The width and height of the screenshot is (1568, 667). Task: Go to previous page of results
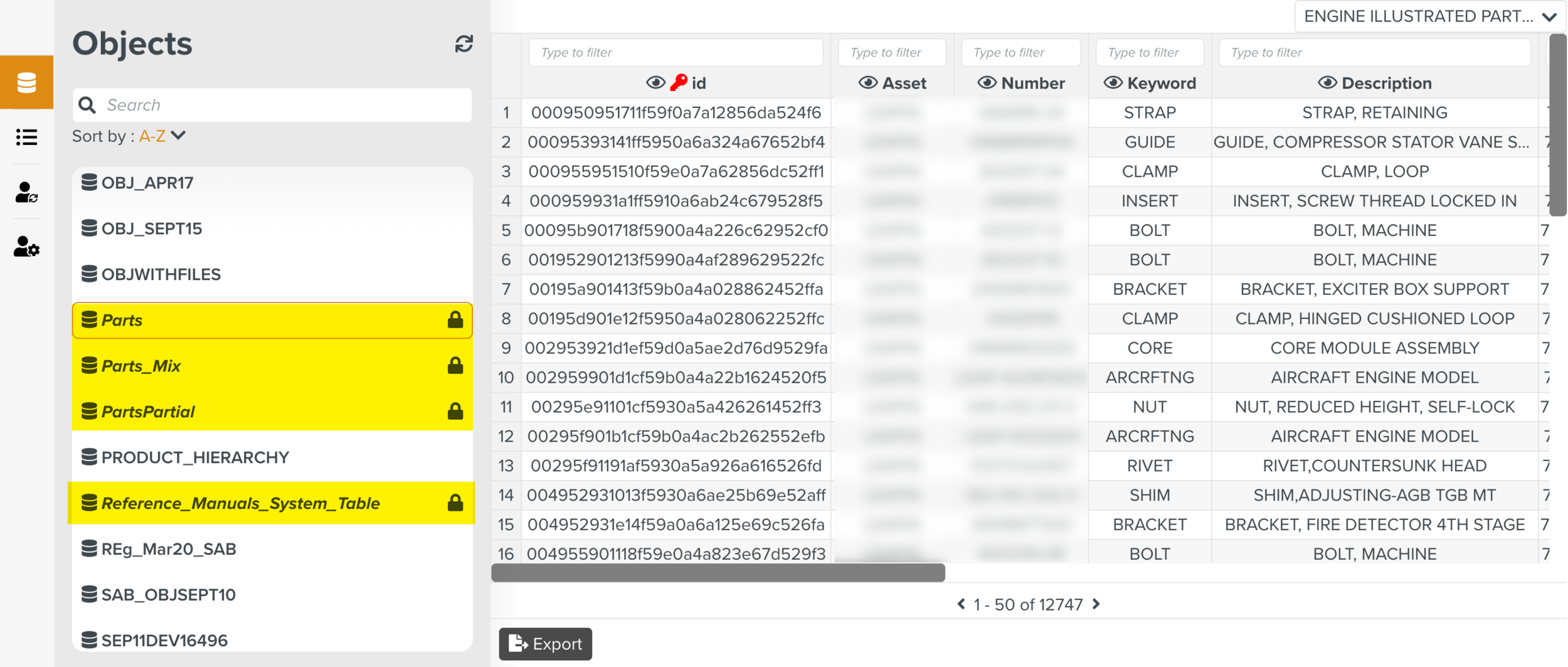pos(961,604)
